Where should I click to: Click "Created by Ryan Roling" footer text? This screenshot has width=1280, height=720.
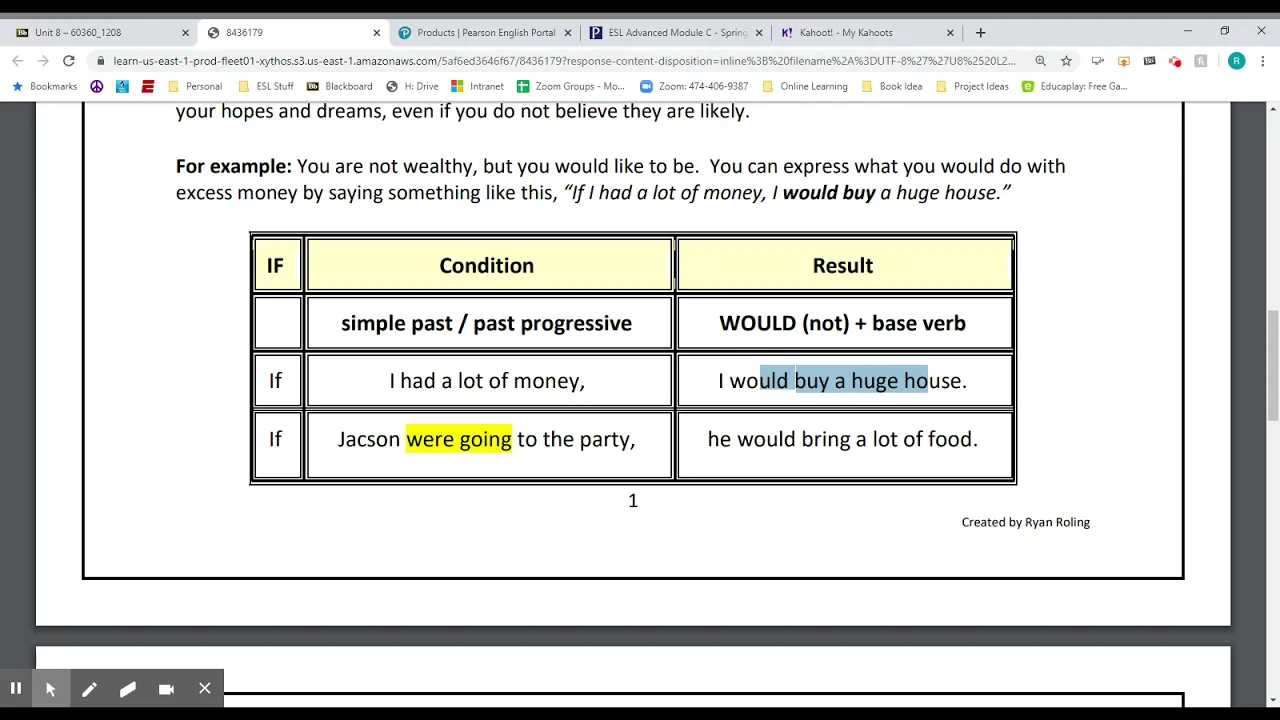click(1026, 522)
